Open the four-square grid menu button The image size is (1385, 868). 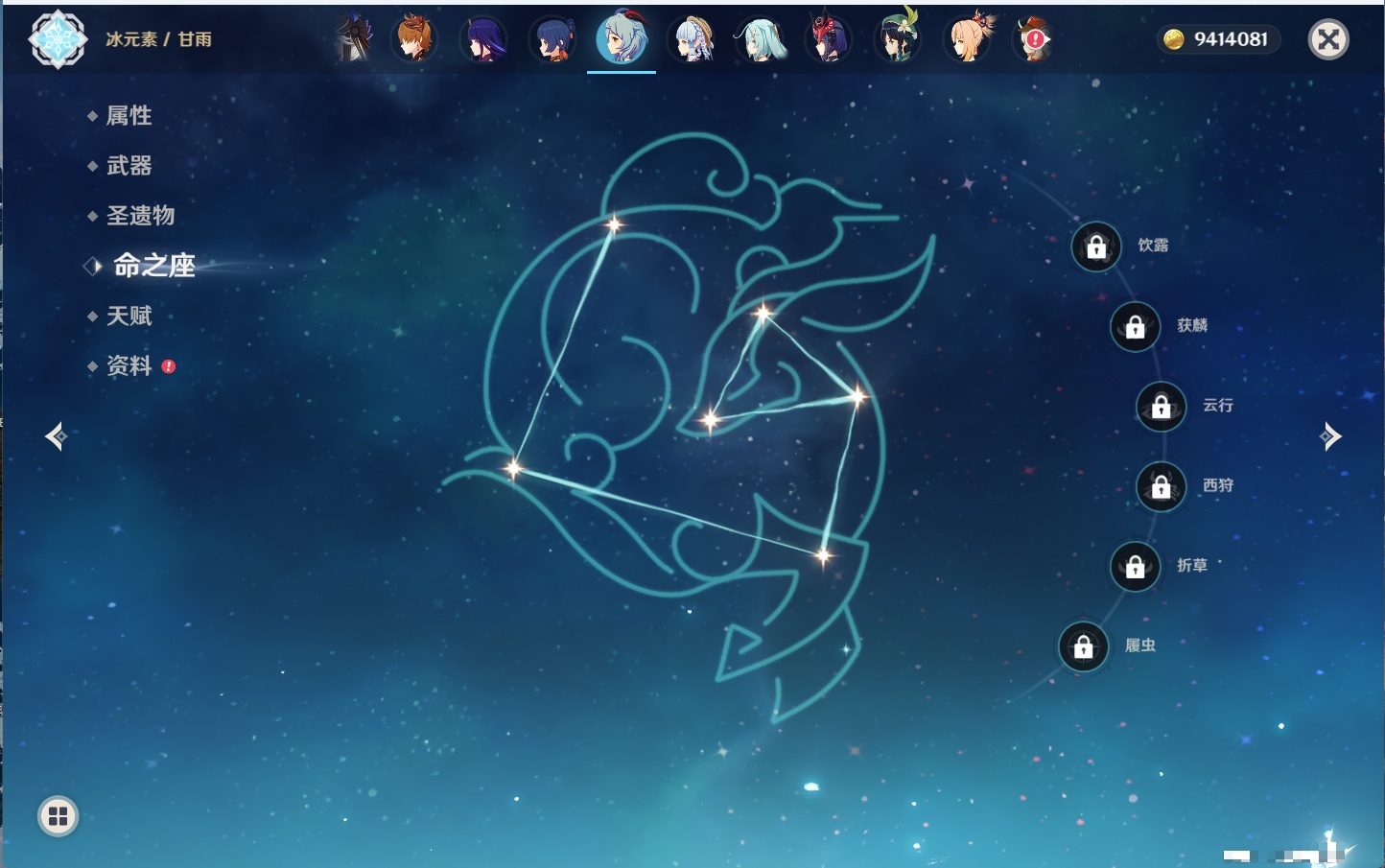point(58,816)
